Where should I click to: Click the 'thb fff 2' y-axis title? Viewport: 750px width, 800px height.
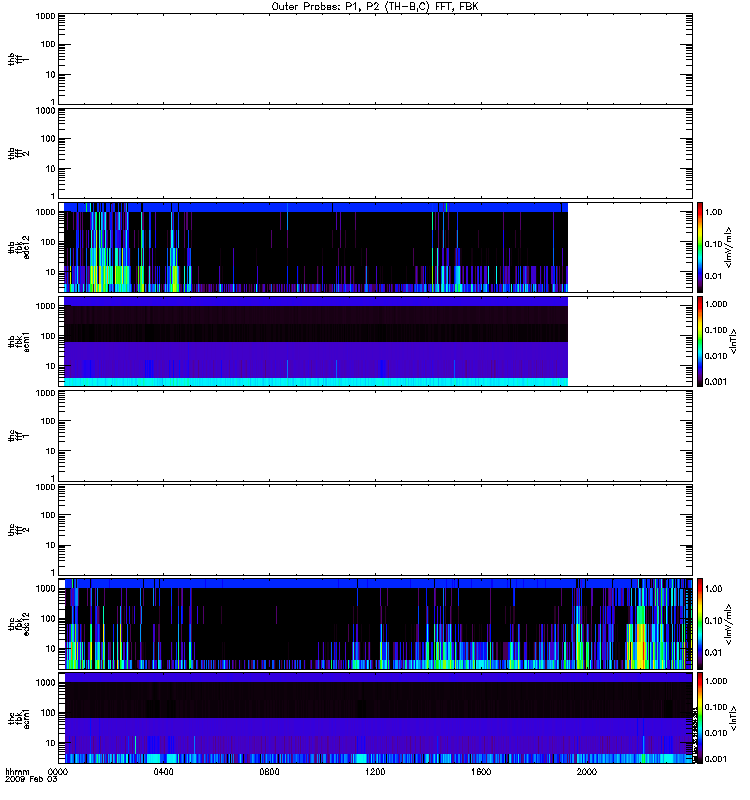18,153
